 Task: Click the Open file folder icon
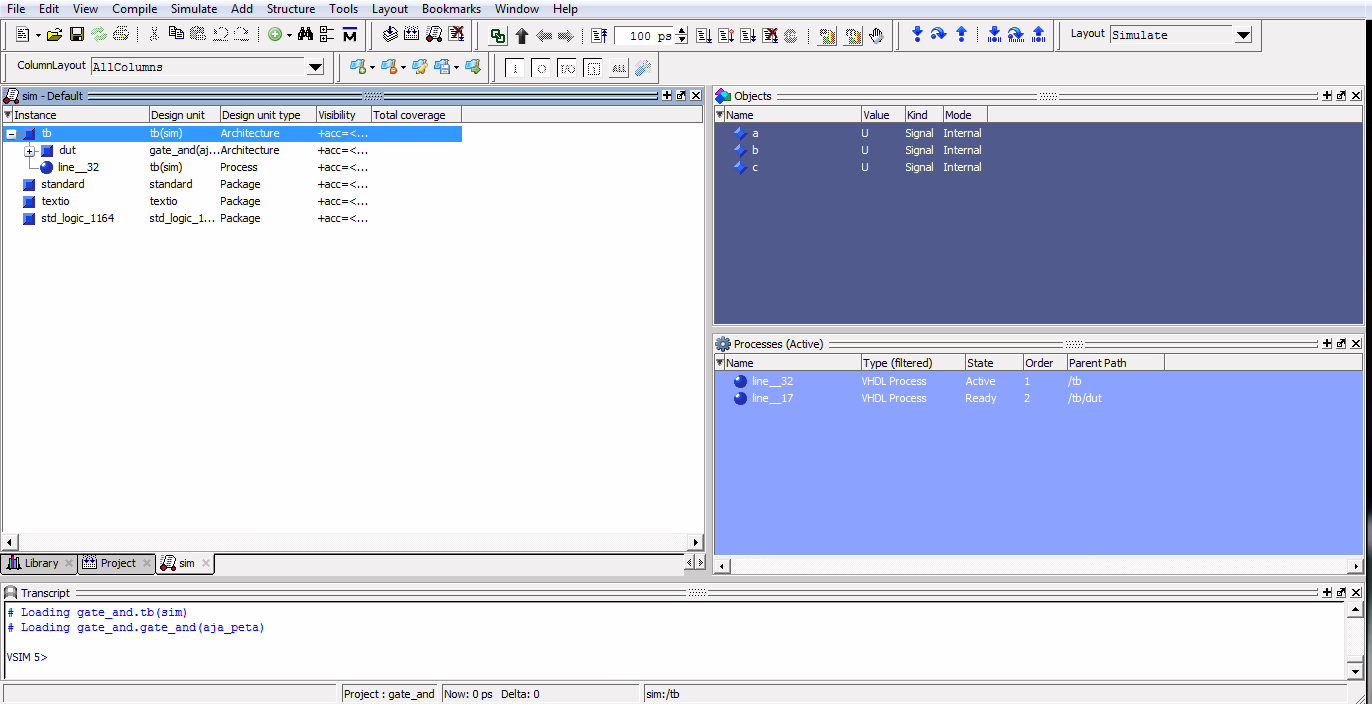point(54,35)
